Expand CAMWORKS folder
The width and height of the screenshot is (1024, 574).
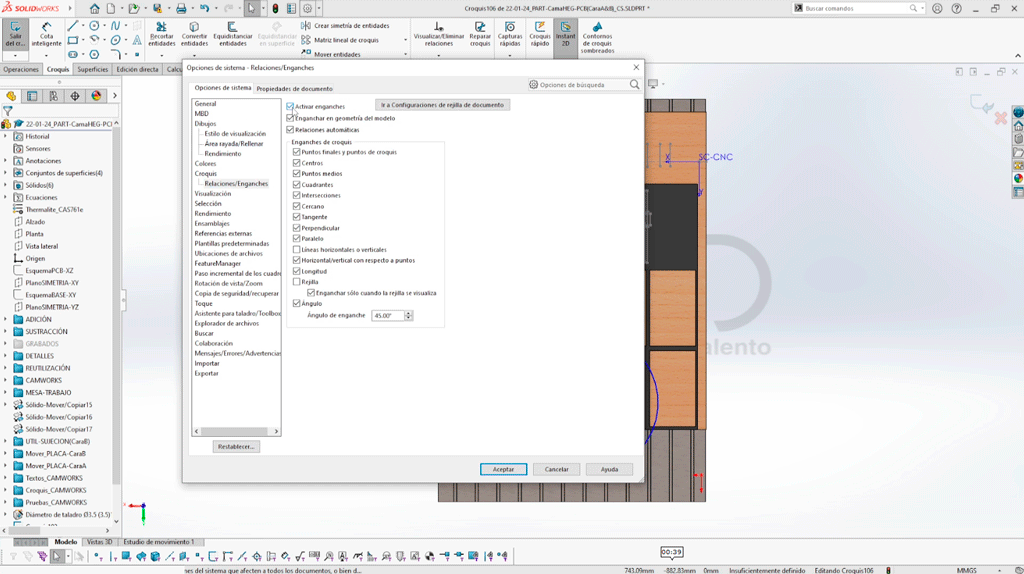click(6, 380)
